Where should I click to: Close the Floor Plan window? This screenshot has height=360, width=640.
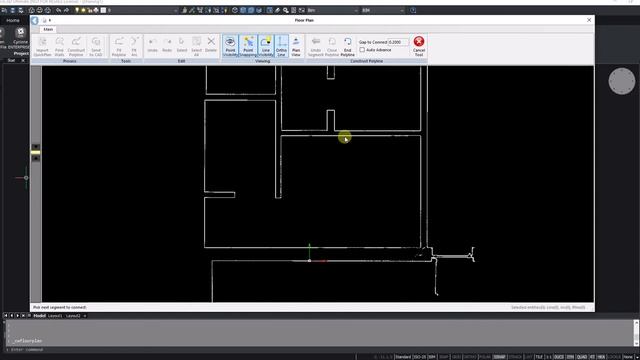589,20
